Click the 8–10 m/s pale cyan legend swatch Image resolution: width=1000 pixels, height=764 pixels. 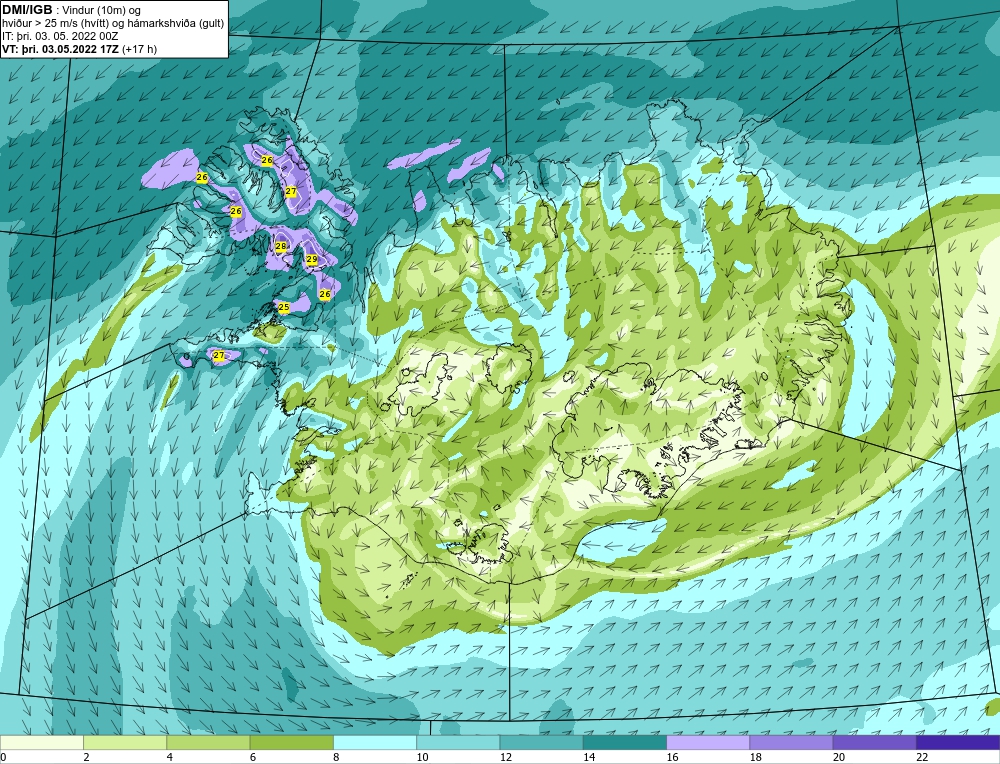(375, 743)
